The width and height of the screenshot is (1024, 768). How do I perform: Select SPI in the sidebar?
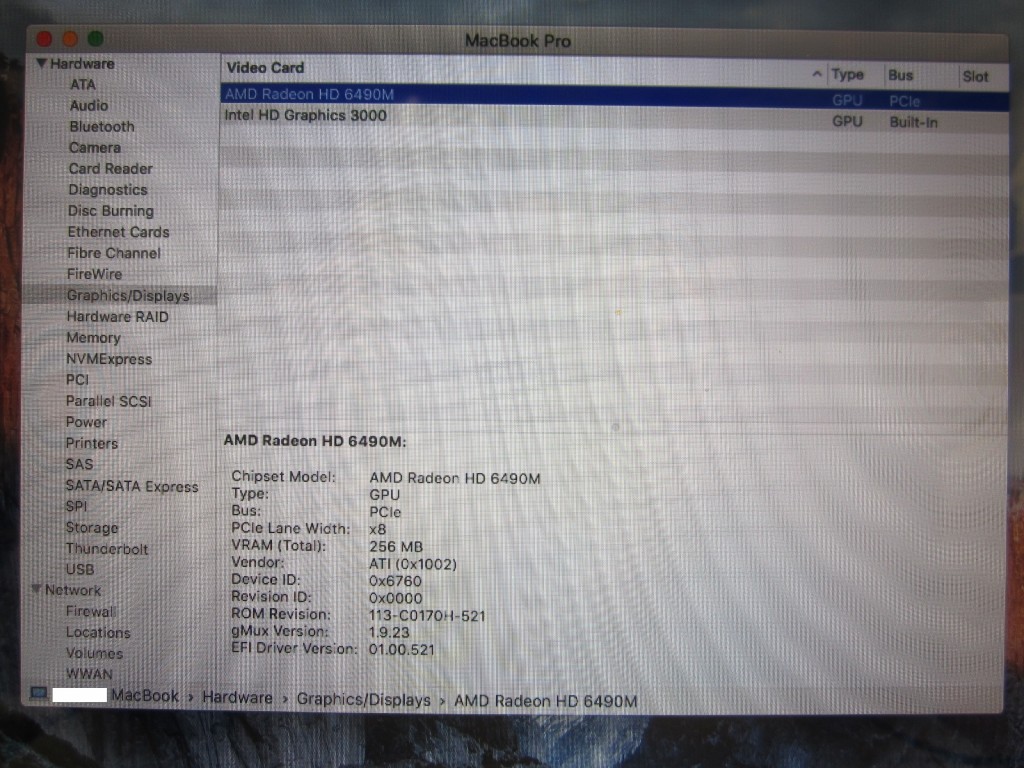[x=76, y=506]
